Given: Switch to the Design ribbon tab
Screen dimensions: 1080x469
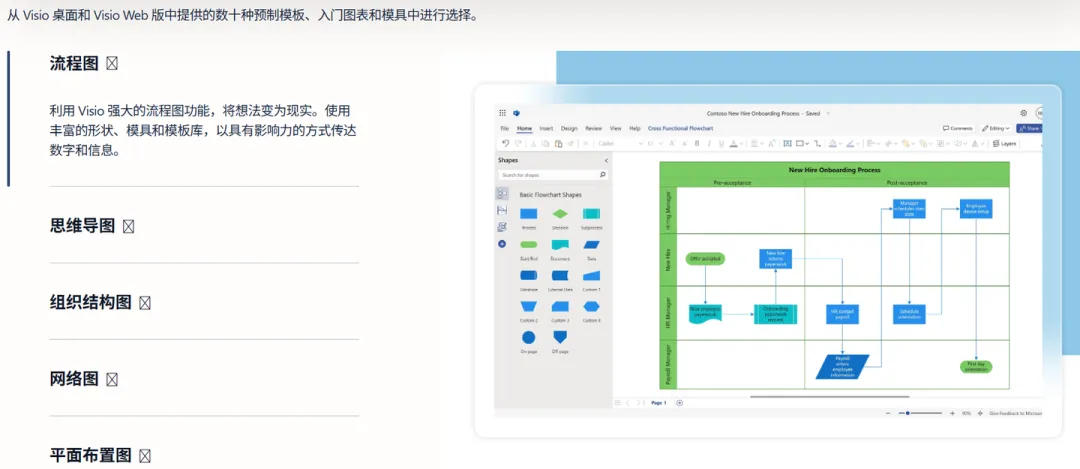Looking at the screenshot, I should coord(569,128).
